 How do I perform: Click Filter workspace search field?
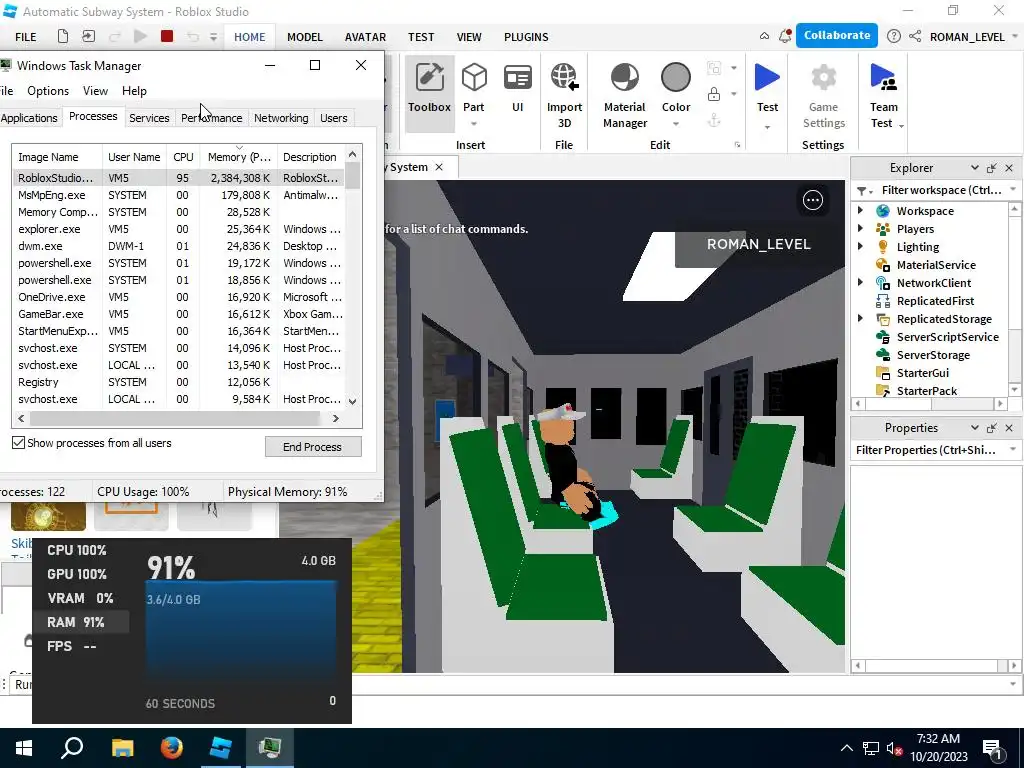pyautogui.click(x=940, y=190)
